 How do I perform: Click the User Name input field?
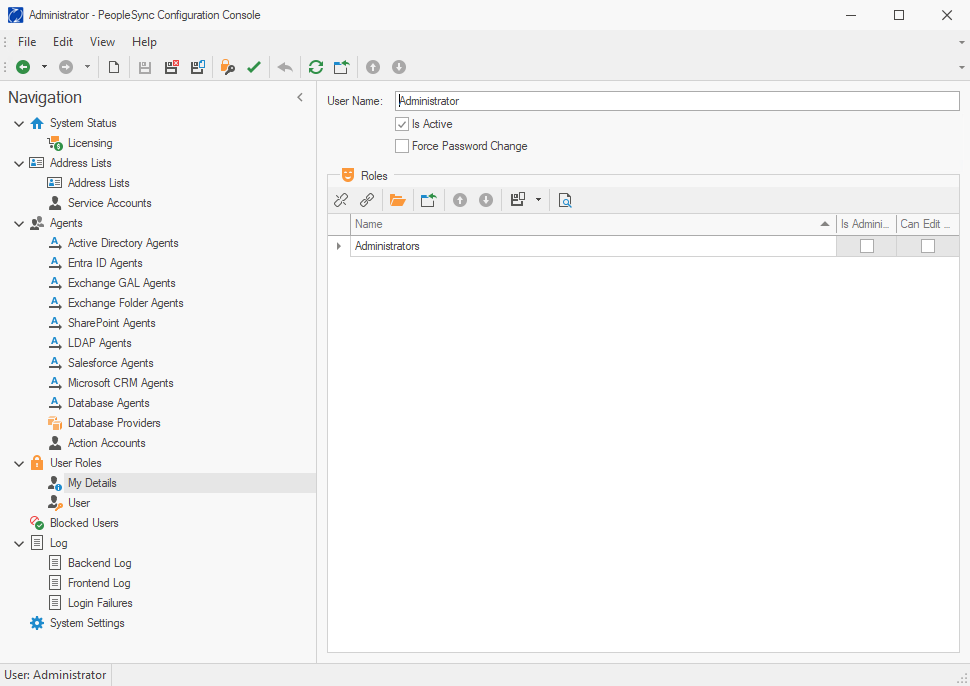pyautogui.click(x=677, y=101)
